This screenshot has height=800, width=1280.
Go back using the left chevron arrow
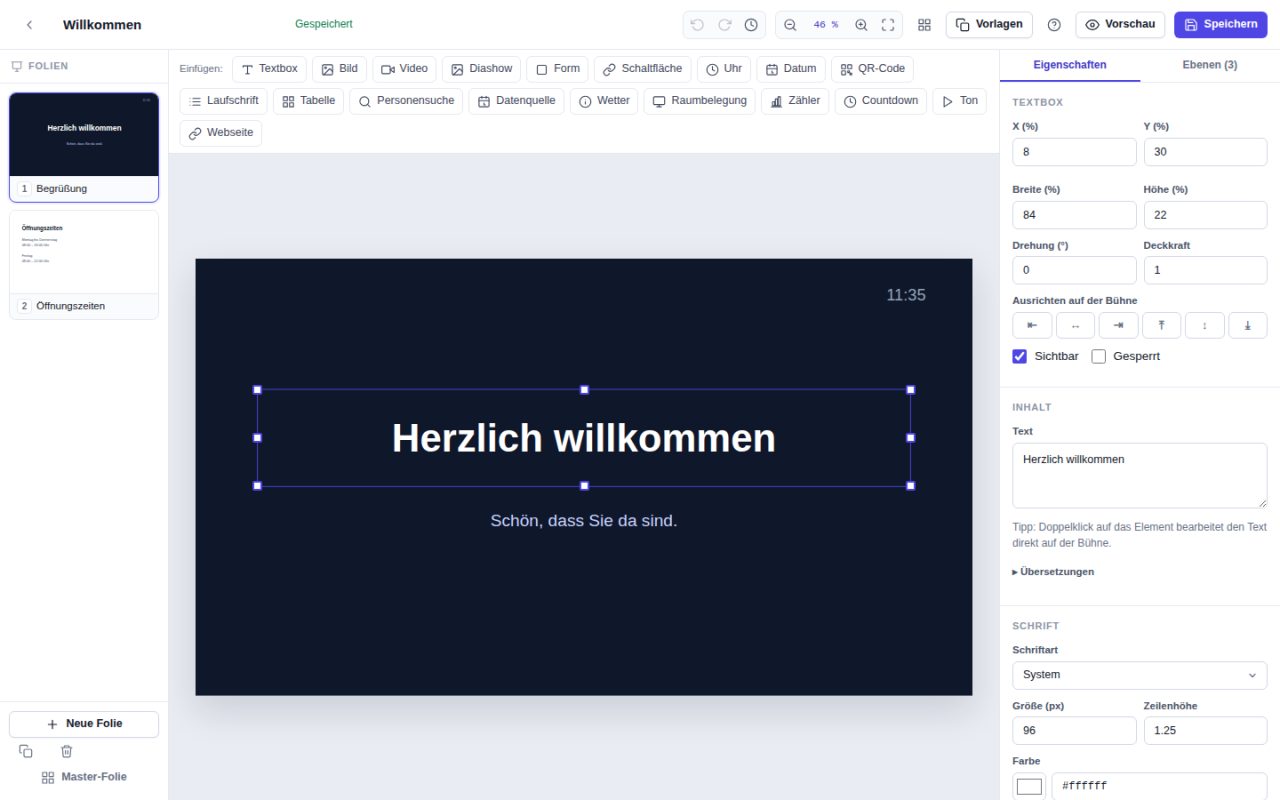point(29,25)
